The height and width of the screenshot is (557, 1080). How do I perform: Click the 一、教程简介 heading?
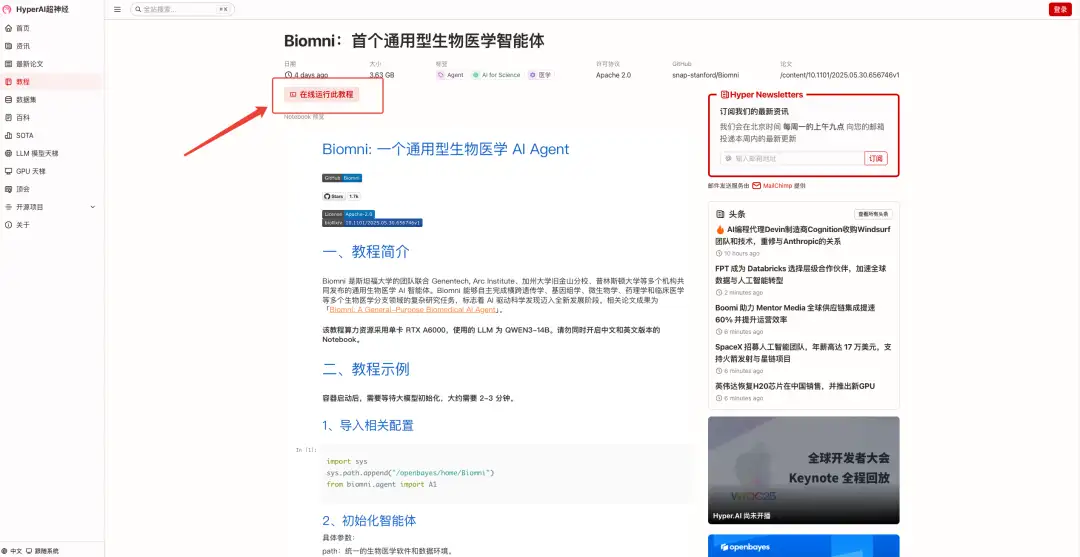[366, 252]
